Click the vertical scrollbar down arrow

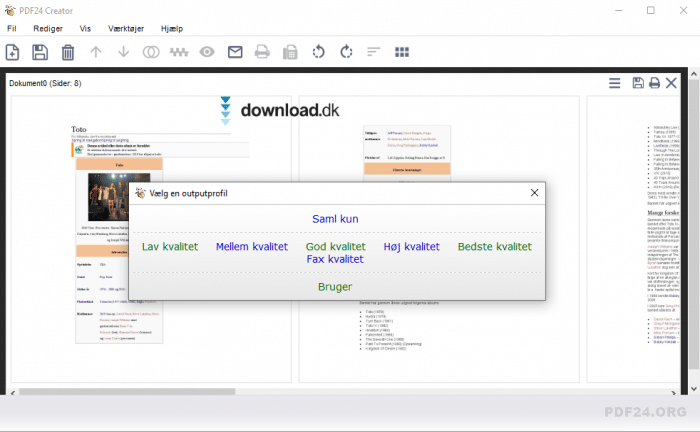click(x=694, y=389)
